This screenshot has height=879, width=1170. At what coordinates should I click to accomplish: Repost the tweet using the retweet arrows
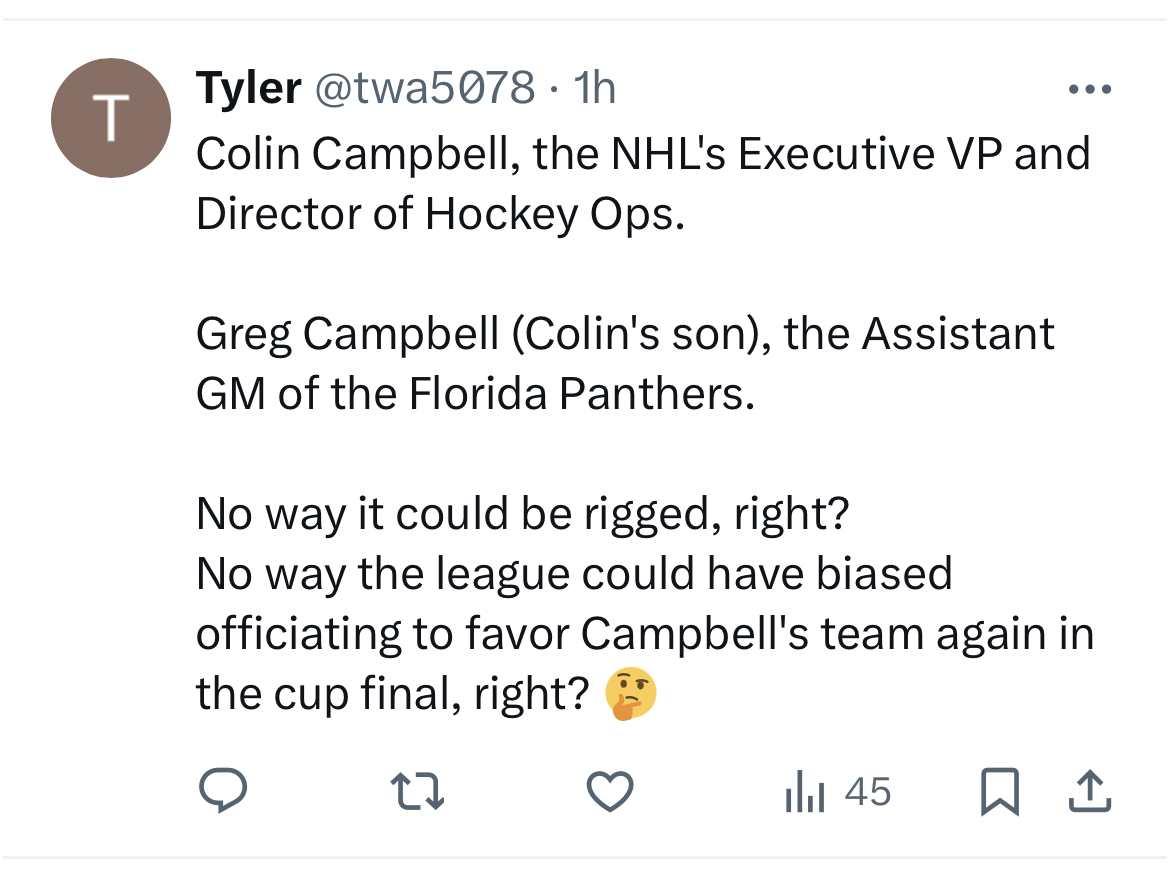tap(417, 791)
